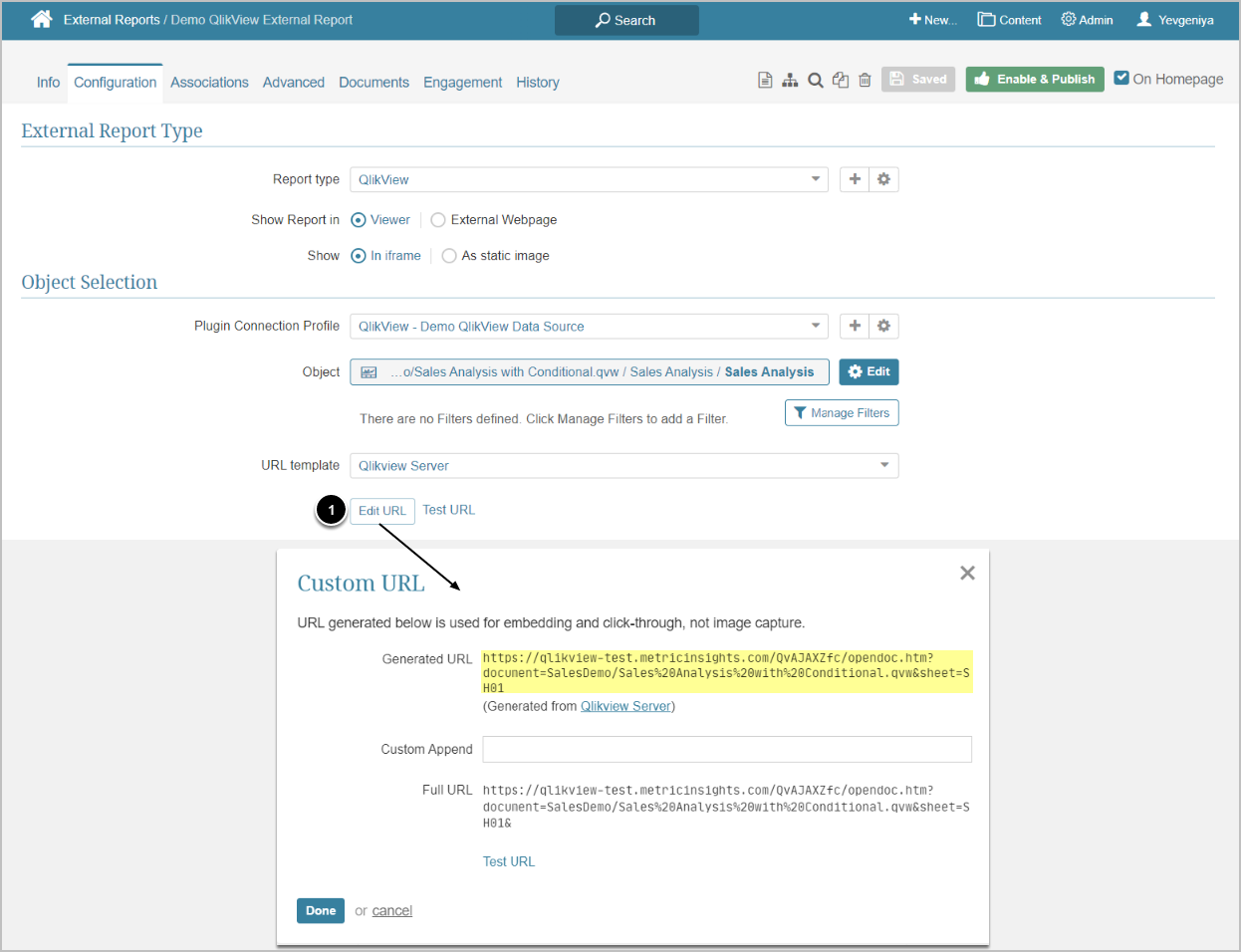
Task: Click Test URL link beside Edit URL
Action: tap(448, 510)
